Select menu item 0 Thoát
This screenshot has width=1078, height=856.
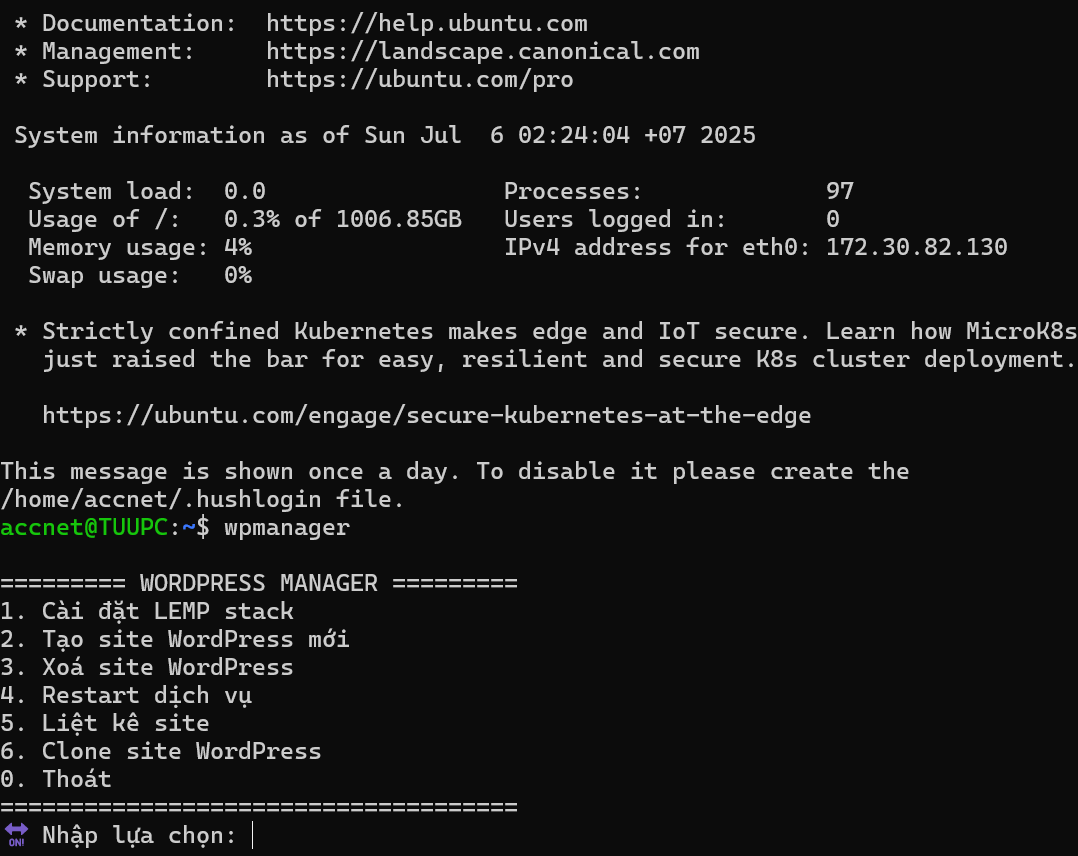(x=56, y=779)
